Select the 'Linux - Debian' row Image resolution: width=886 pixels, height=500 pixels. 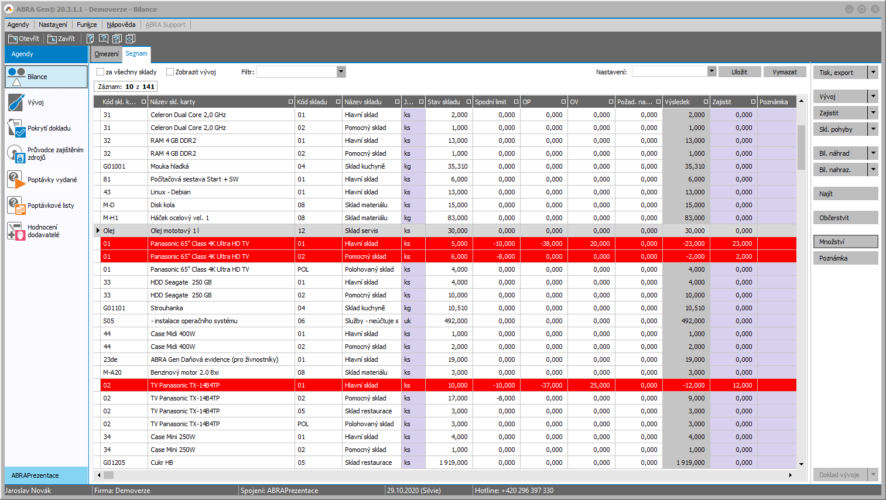tap(445, 192)
